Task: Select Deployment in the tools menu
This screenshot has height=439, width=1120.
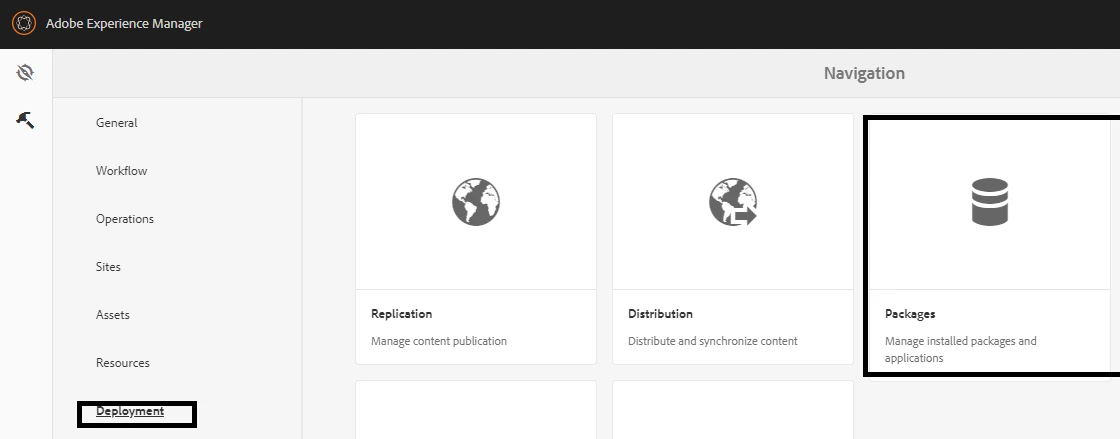Action: click(x=130, y=411)
